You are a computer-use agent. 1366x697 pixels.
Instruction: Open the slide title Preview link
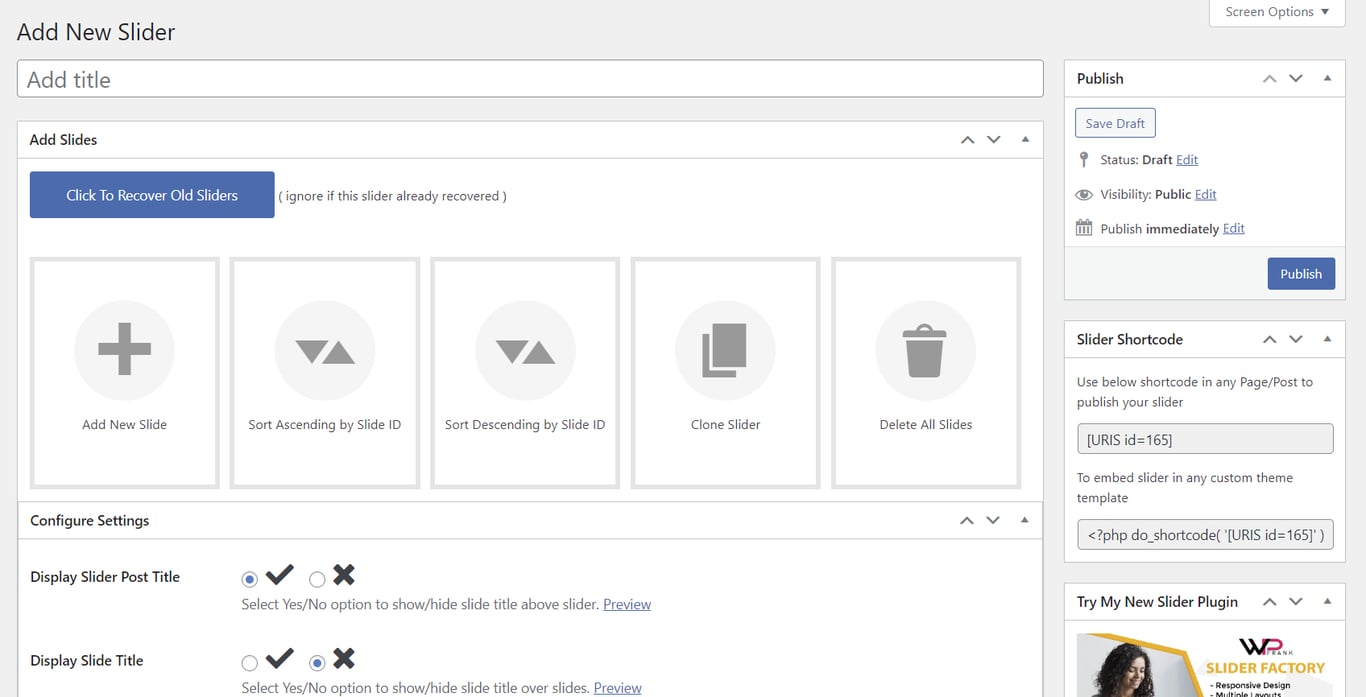[617, 687]
